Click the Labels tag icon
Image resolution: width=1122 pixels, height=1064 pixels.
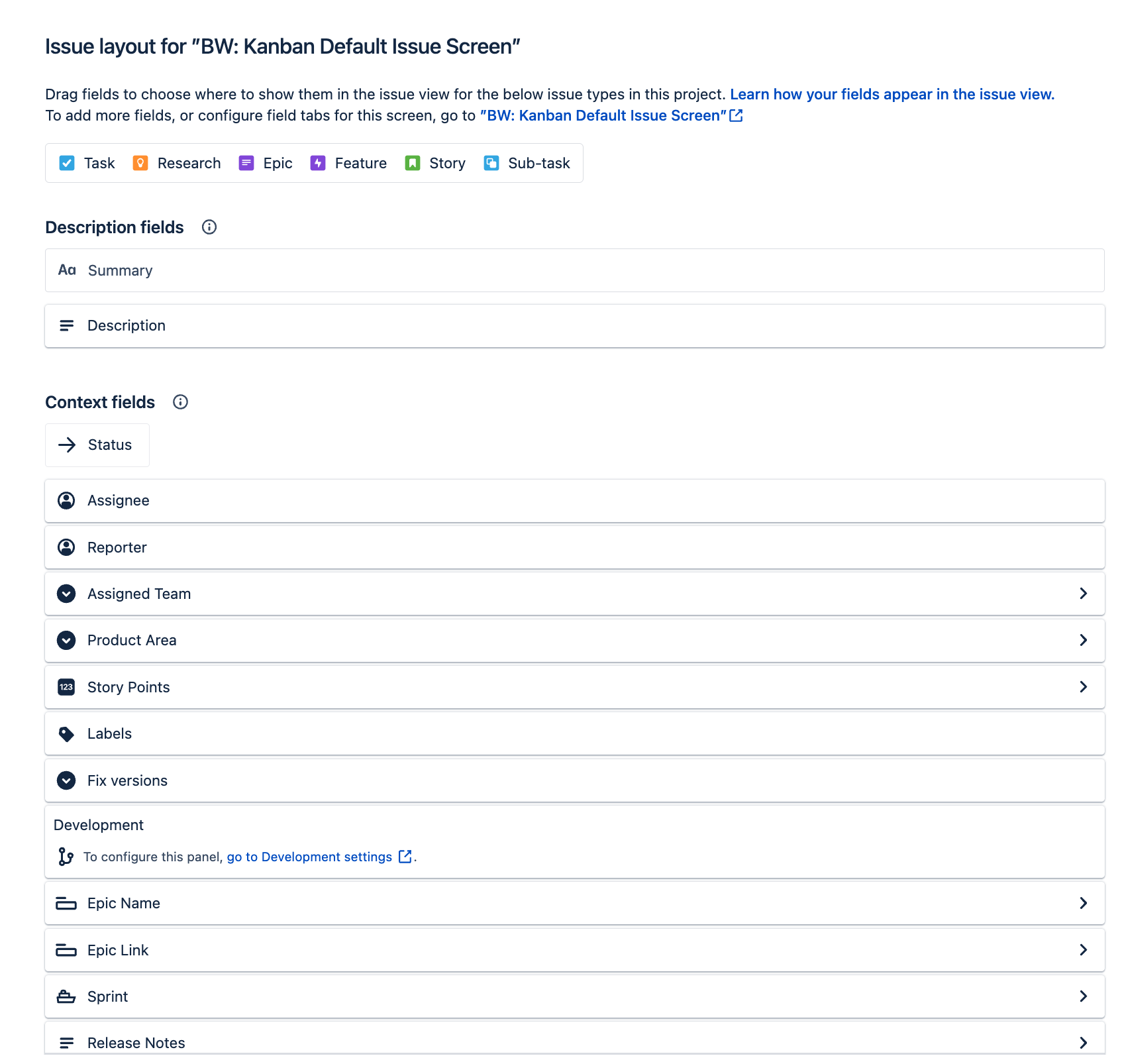point(66,733)
